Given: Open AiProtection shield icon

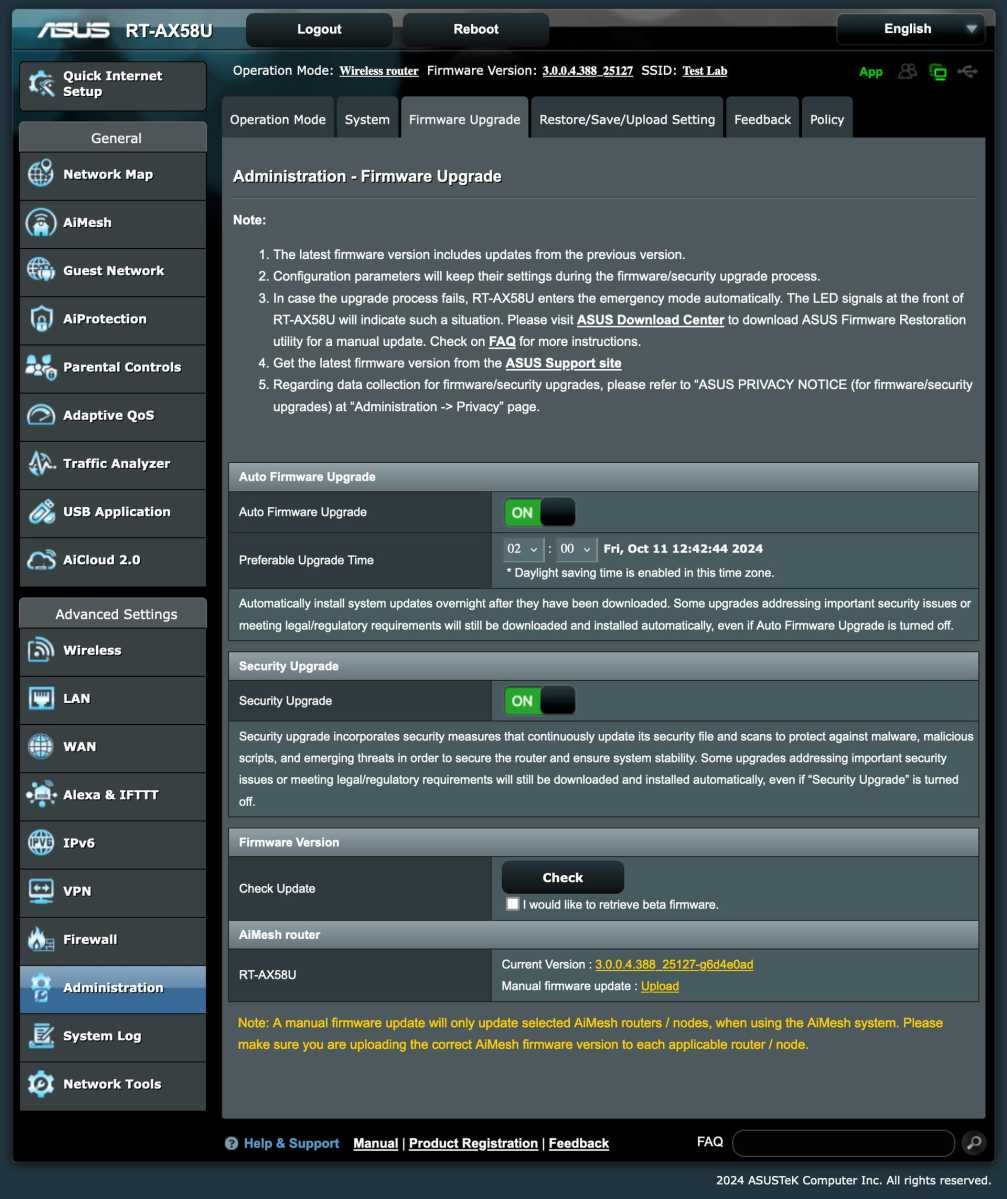Looking at the screenshot, I should pyautogui.click(x=41, y=318).
